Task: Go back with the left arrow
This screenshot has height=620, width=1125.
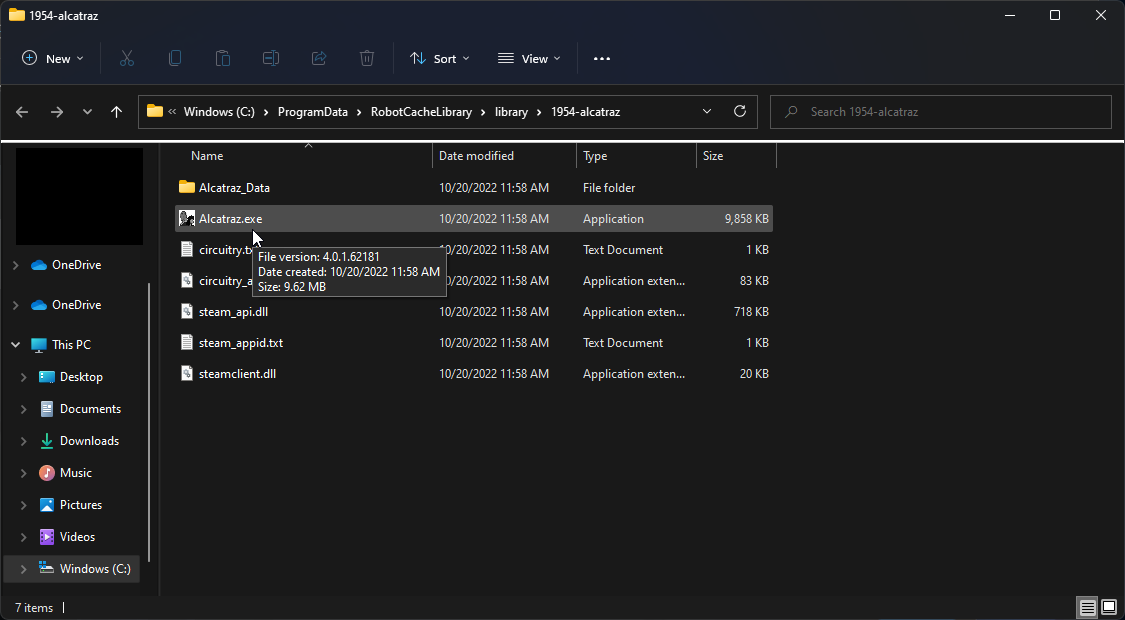Action: pos(22,112)
